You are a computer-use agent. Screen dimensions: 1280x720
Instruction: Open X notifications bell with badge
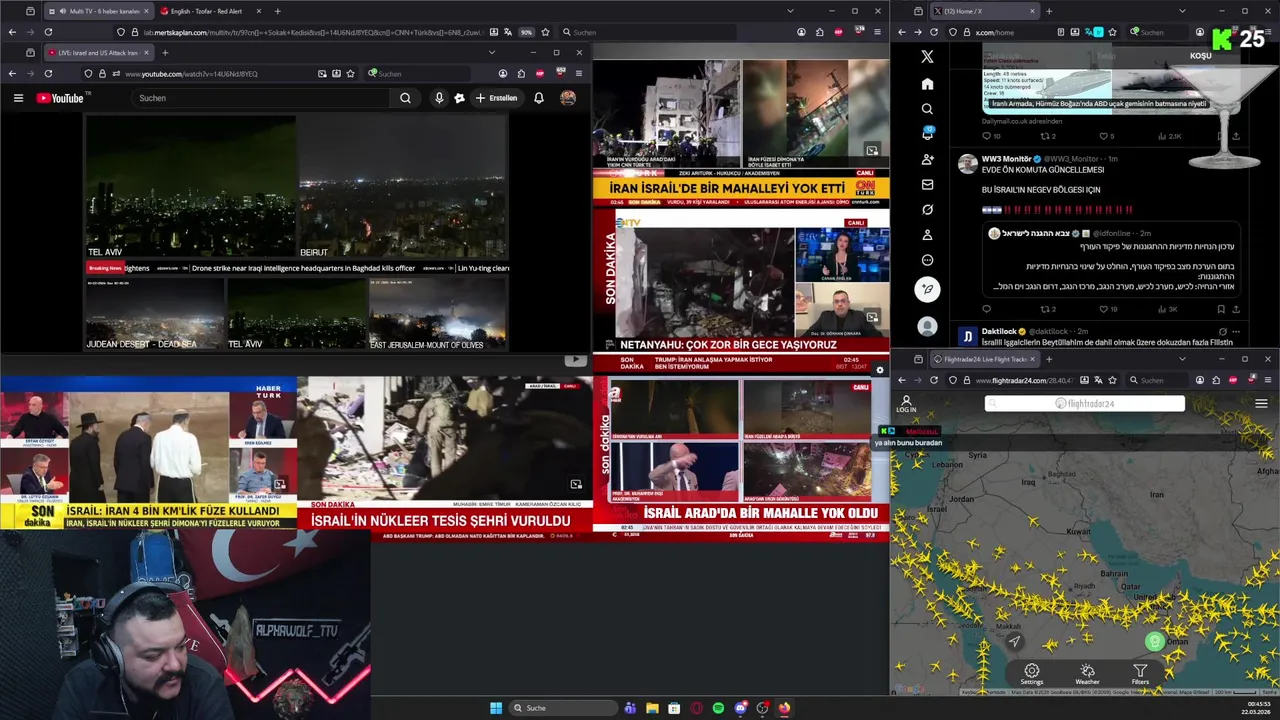click(x=927, y=134)
